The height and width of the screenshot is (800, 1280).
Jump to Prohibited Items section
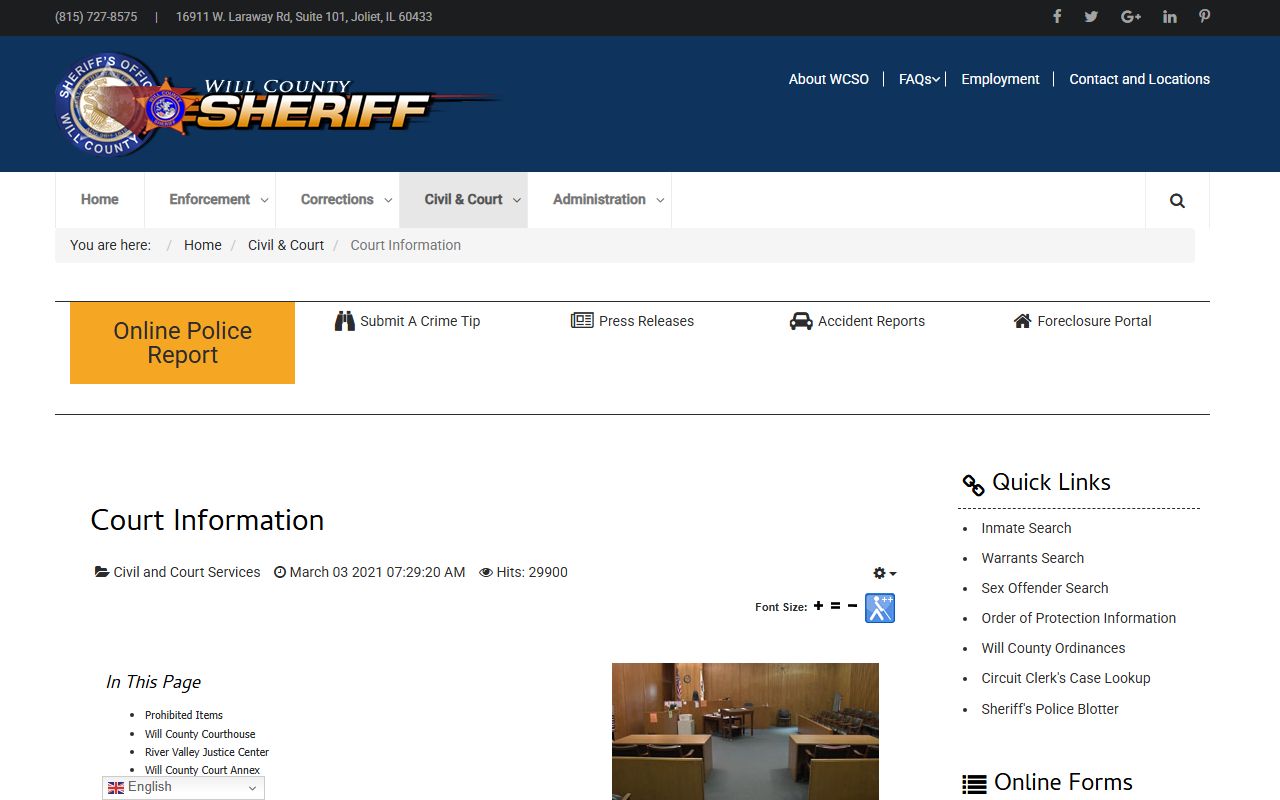tap(184, 715)
